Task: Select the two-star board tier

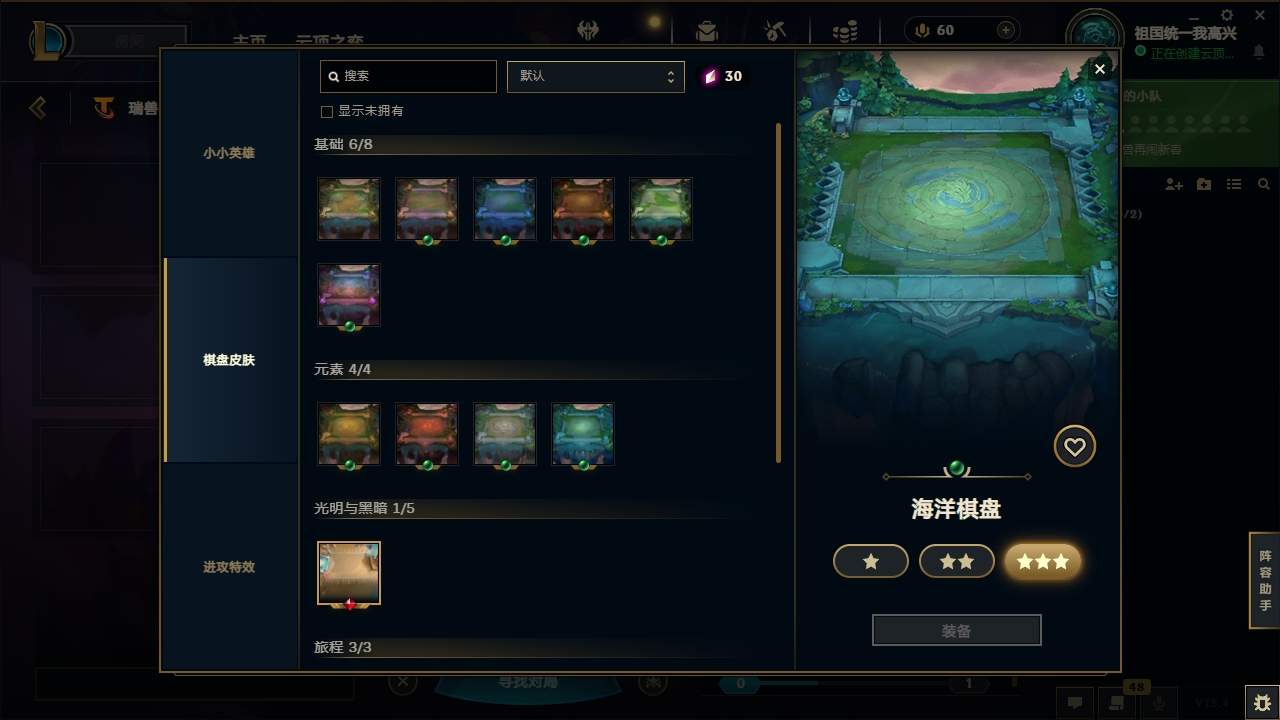Action: 957,562
